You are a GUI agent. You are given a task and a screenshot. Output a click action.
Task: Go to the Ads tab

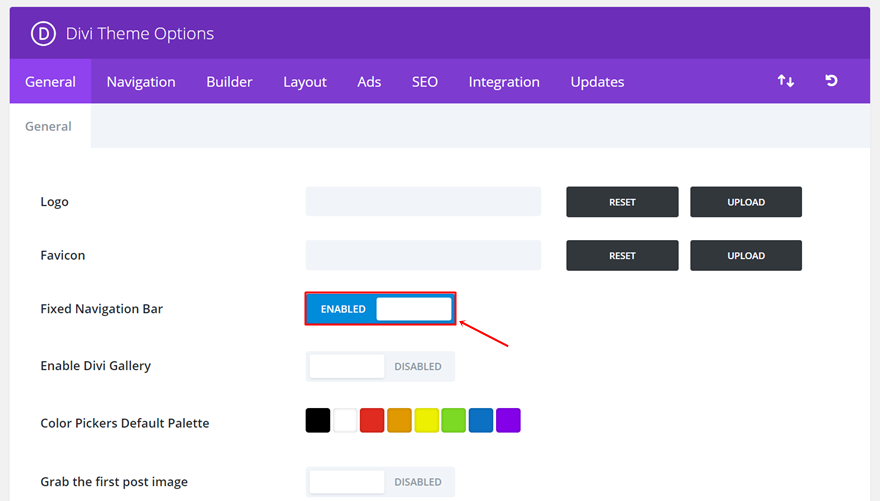tap(369, 82)
